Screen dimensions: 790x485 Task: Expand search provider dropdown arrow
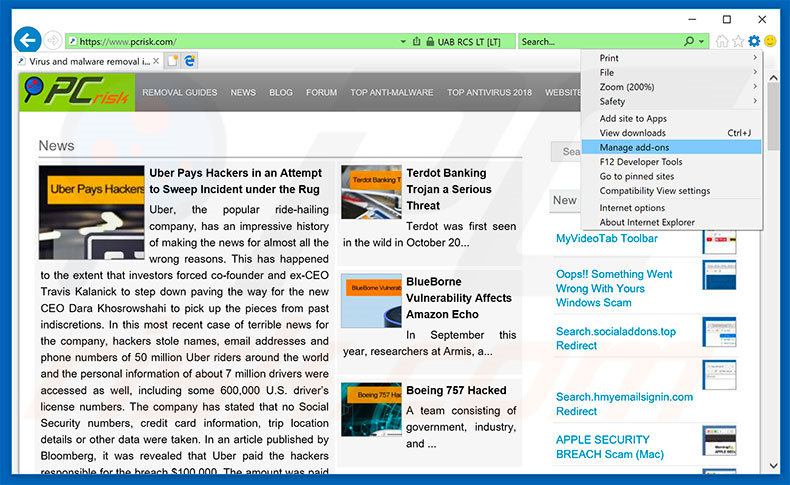point(701,42)
